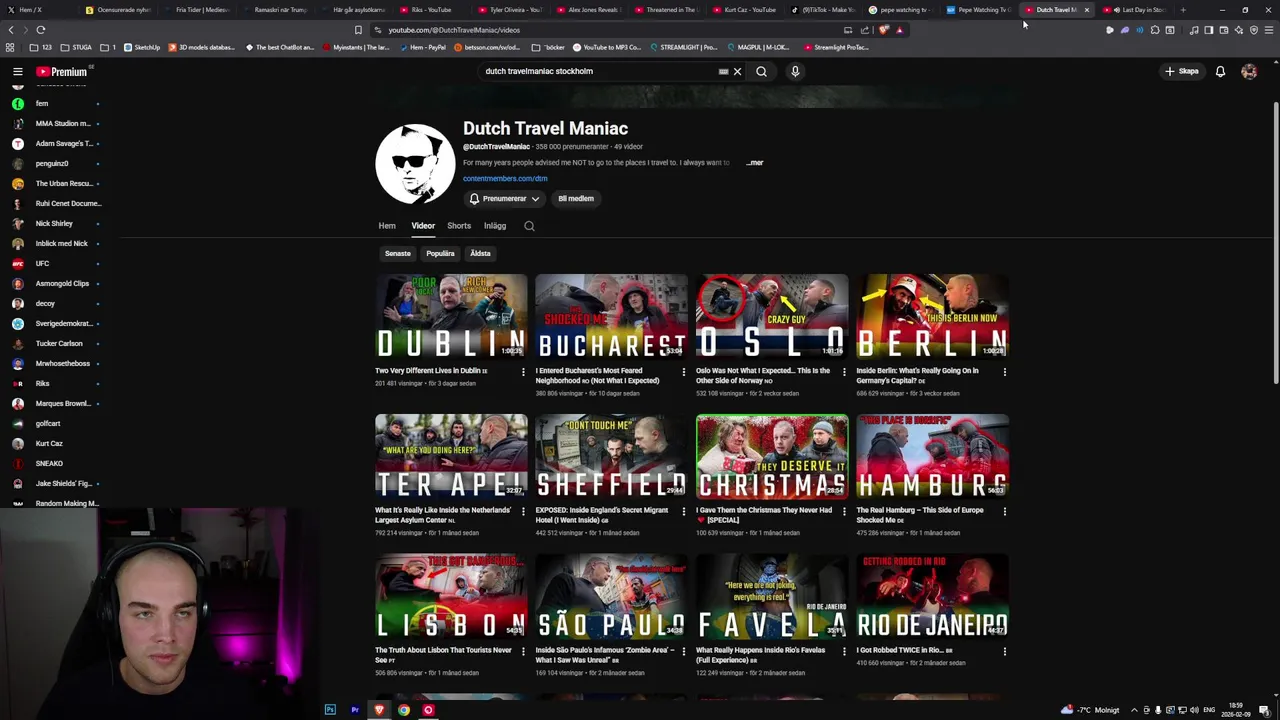Image resolution: width=1280 pixels, height=720 pixels.
Task: Open the BUCHAREST video thumbnail
Action: (x=611, y=316)
